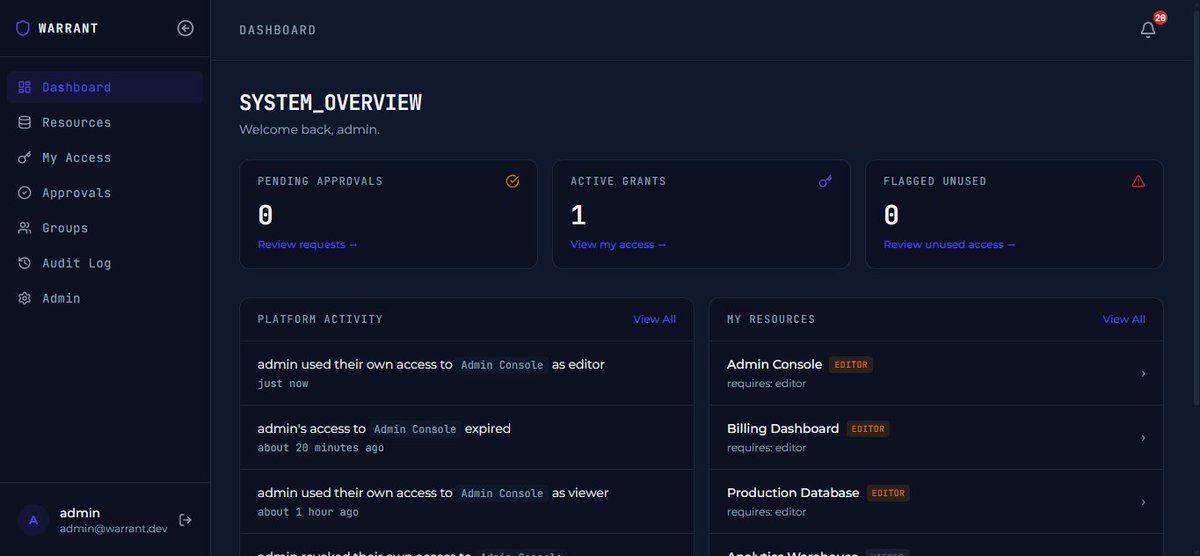Navigate to Approvals
This screenshot has width=1200, height=556.
click(x=105, y=192)
